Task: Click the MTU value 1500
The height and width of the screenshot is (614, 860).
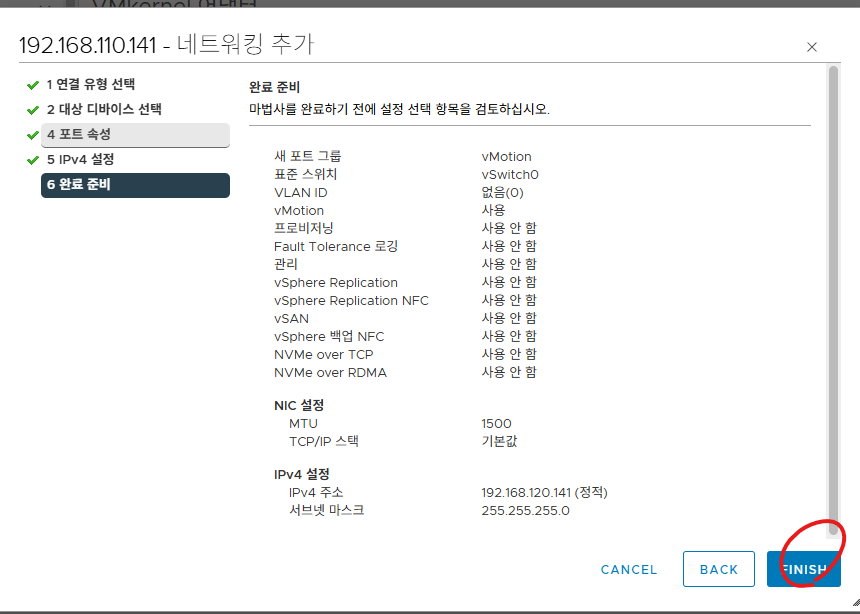Action: 496,424
